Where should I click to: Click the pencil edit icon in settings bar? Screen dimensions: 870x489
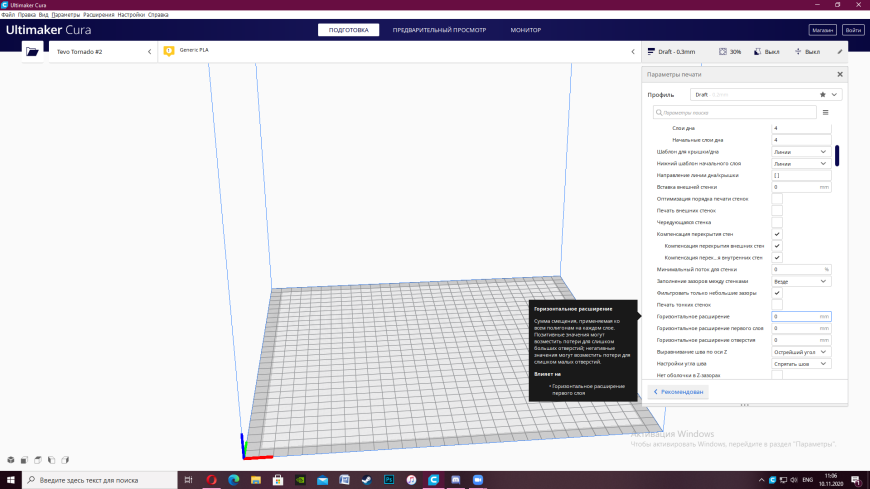tap(839, 52)
